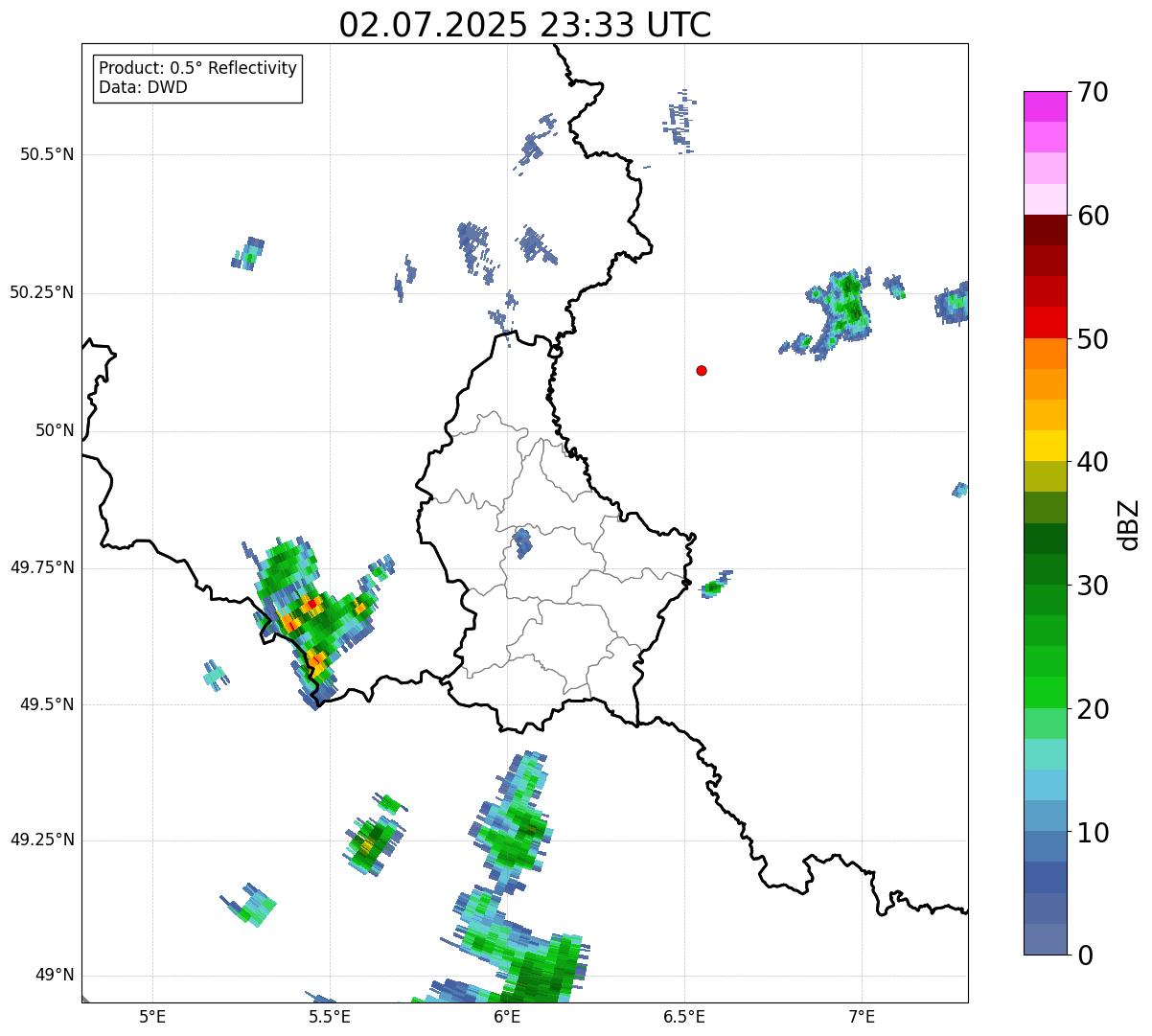Click the red station marker dot
Image resolution: width=1152 pixels, height=1036 pixels.
(702, 371)
